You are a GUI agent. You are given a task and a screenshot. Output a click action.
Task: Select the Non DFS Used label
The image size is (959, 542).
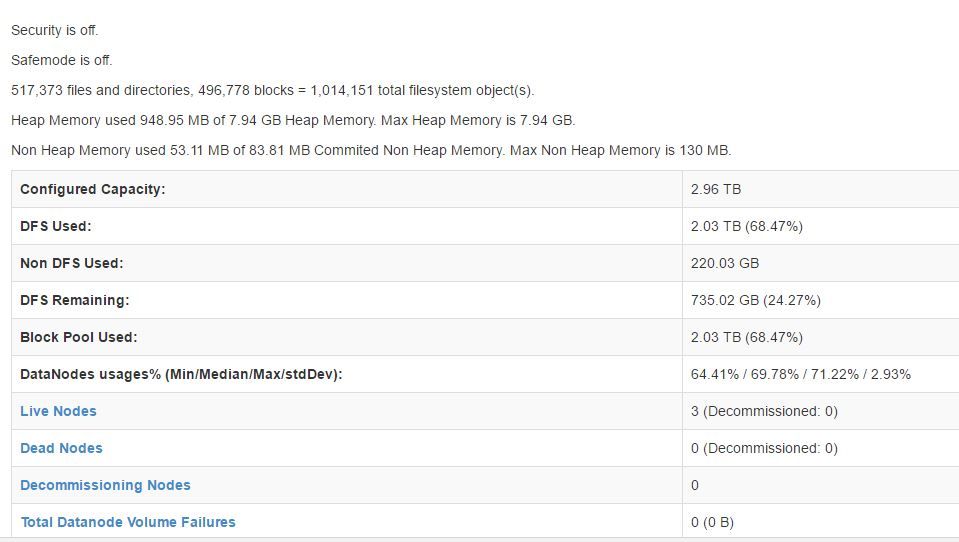point(72,263)
